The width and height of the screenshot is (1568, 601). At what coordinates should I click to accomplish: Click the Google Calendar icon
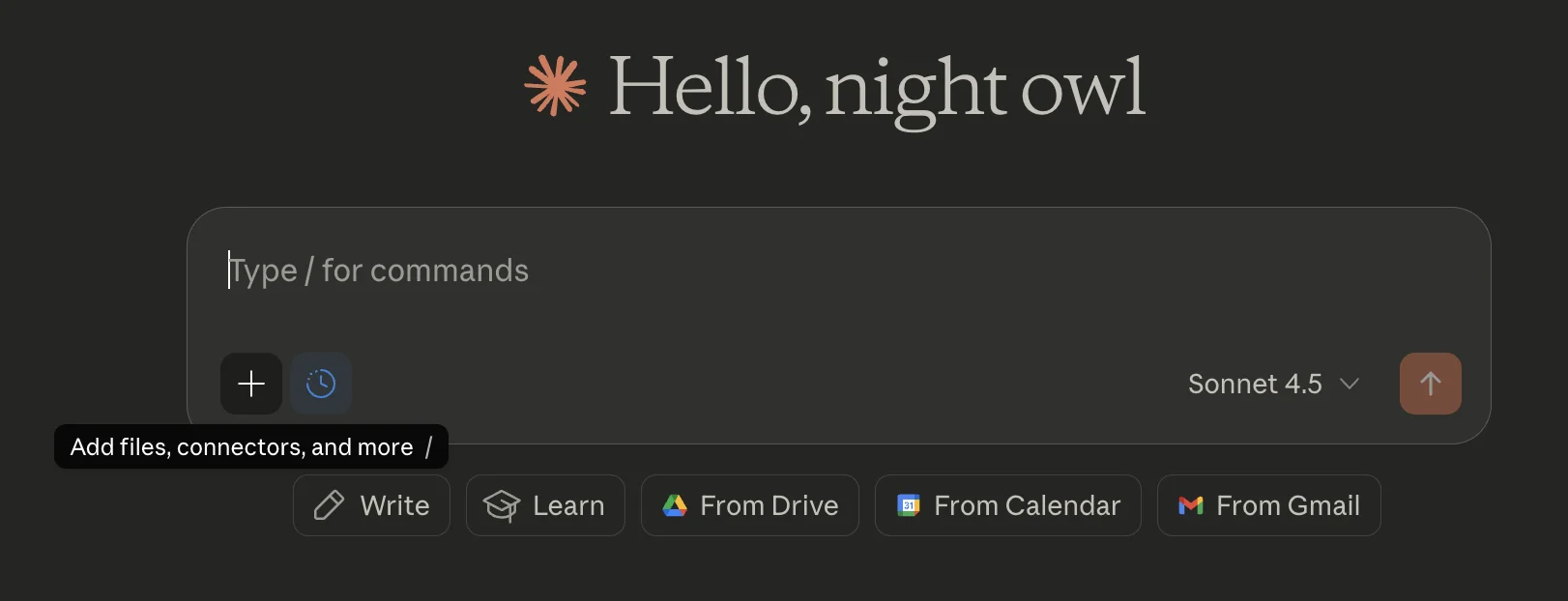(x=909, y=505)
